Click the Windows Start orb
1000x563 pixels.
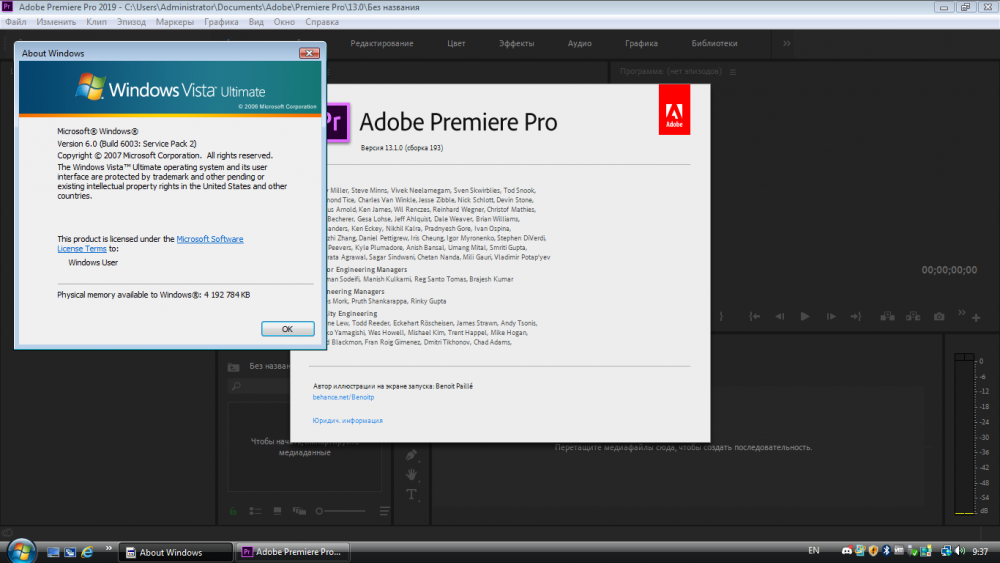(21, 550)
